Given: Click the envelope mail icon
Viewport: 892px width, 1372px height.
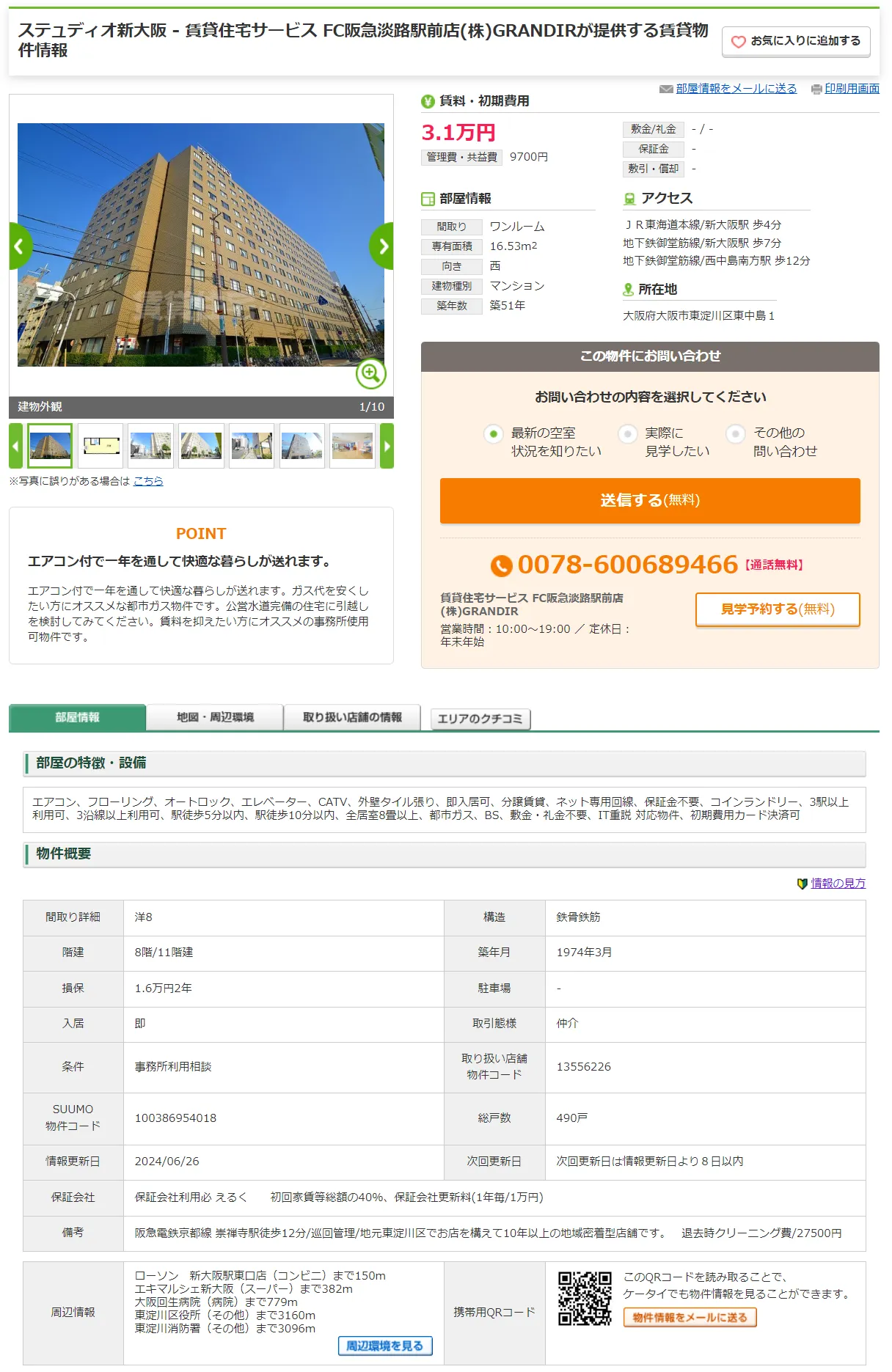Looking at the screenshot, I should point(666,89).
